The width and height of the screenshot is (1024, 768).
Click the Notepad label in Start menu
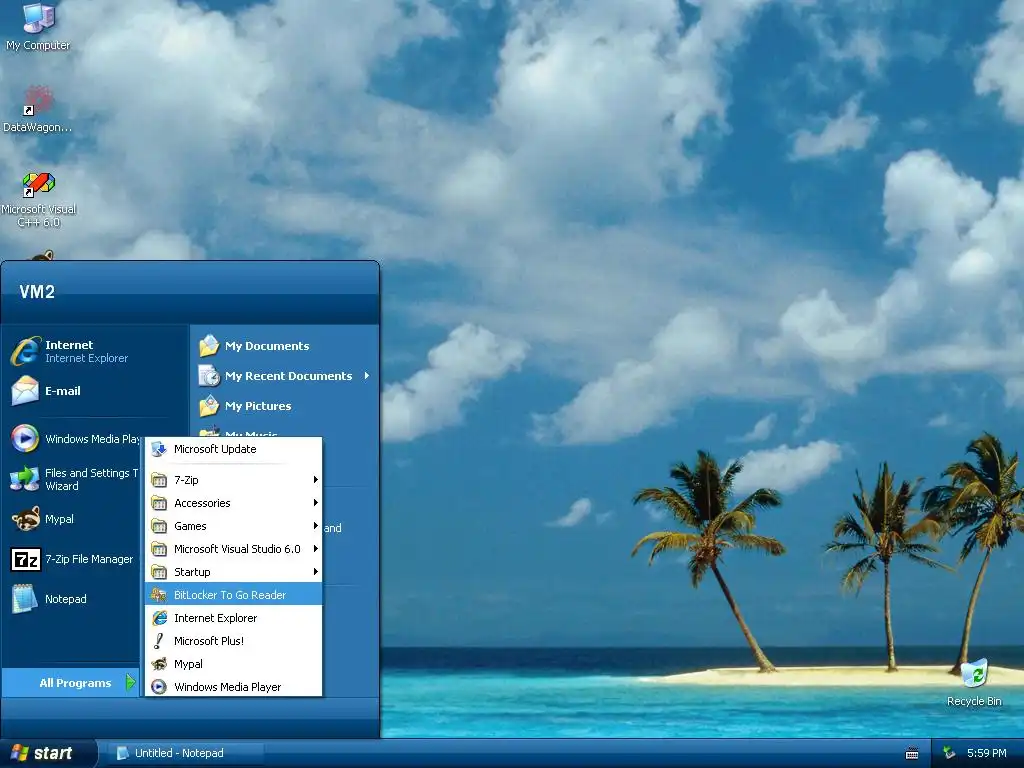click(65, 599)
